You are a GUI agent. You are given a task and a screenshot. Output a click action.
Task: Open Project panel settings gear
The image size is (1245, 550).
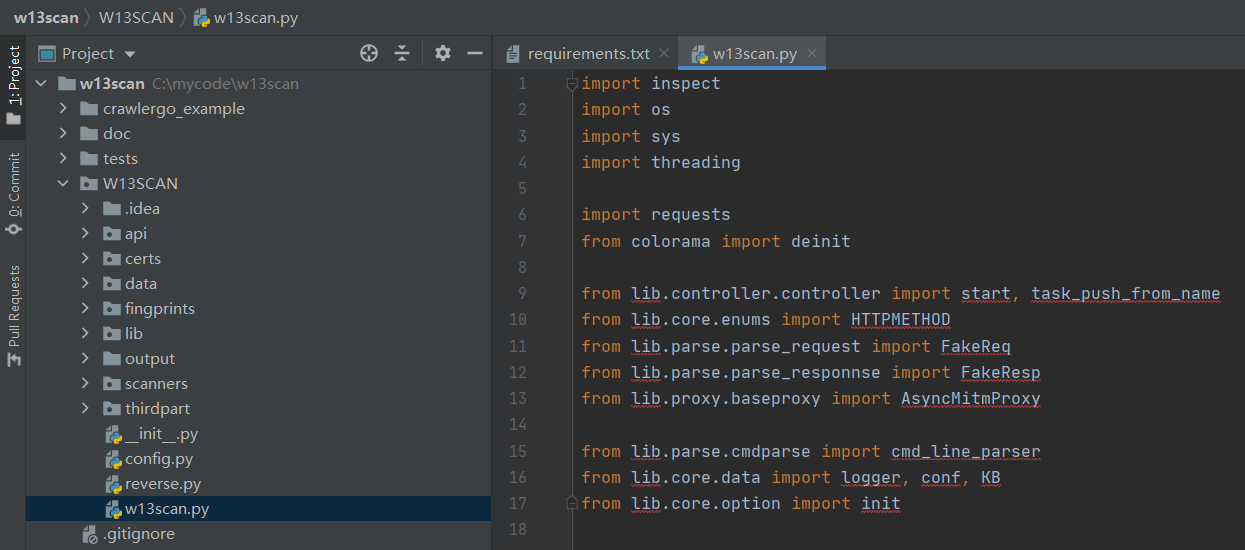[443, 53]
